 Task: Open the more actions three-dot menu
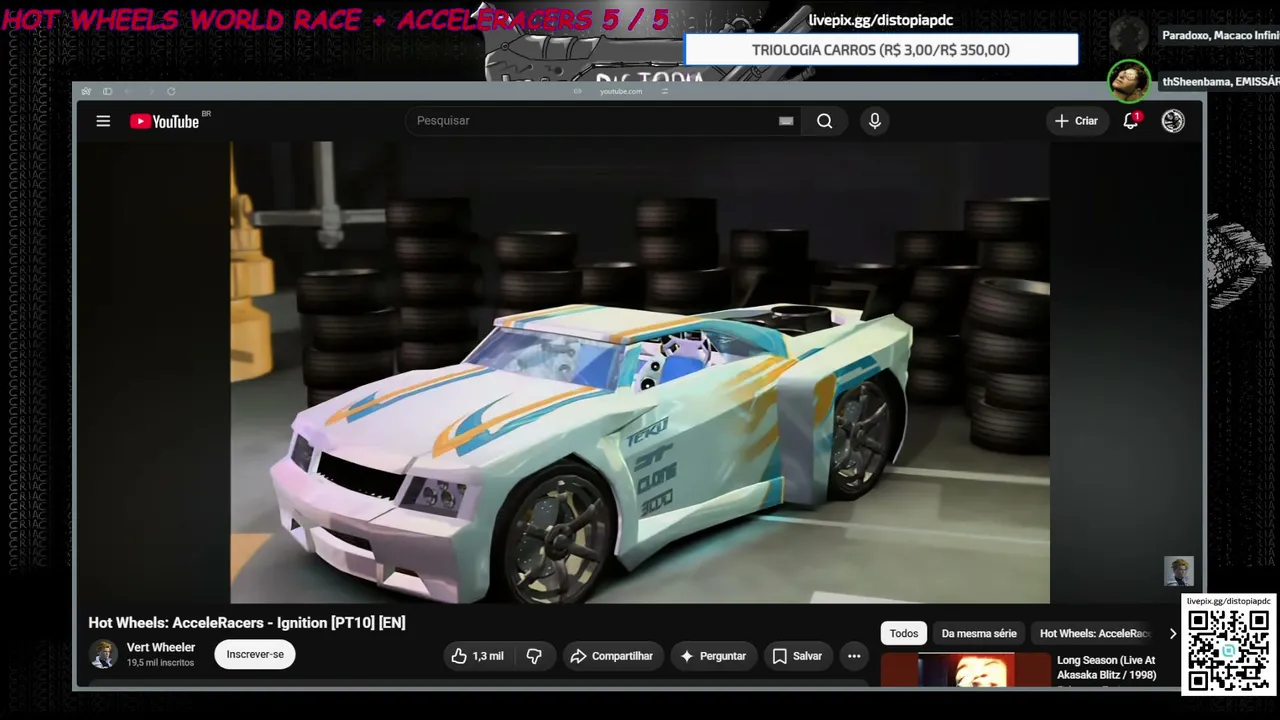[x=854, y=656]
